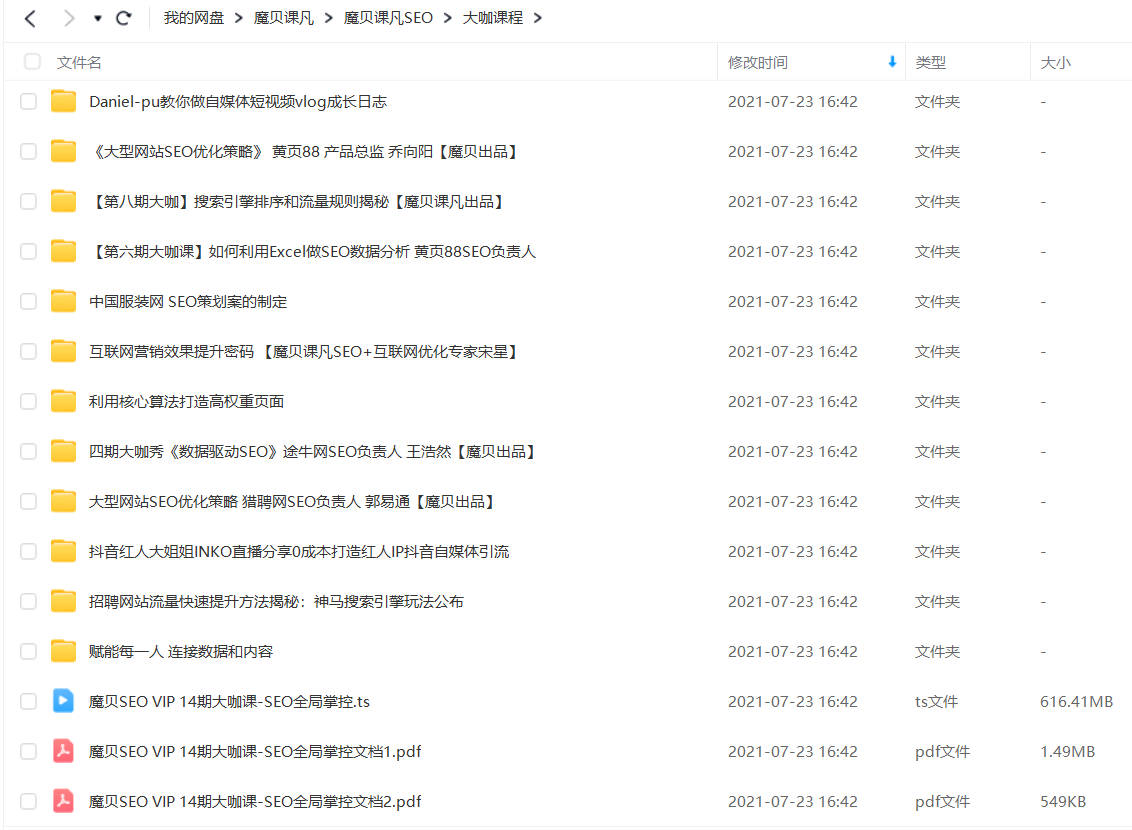Image resolution: width=1132 pixels, height=830 pixels.
Task: Sort by the 文件名 column header
Action: click(x=79, y=63)
